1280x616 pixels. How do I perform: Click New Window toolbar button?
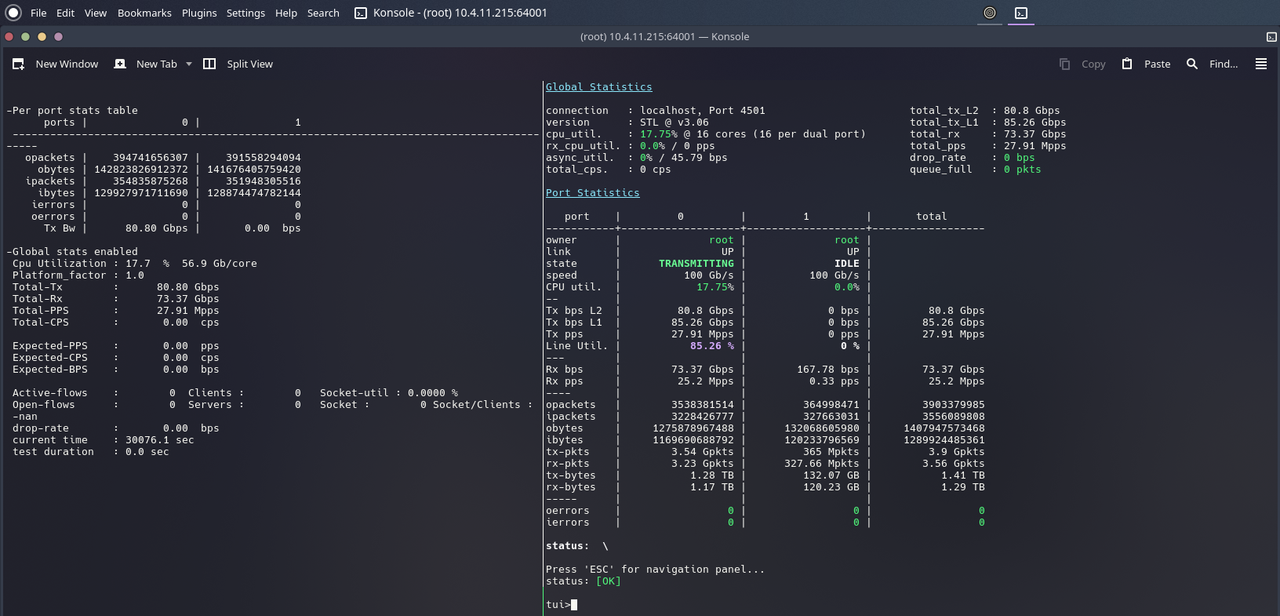point(55,64)
